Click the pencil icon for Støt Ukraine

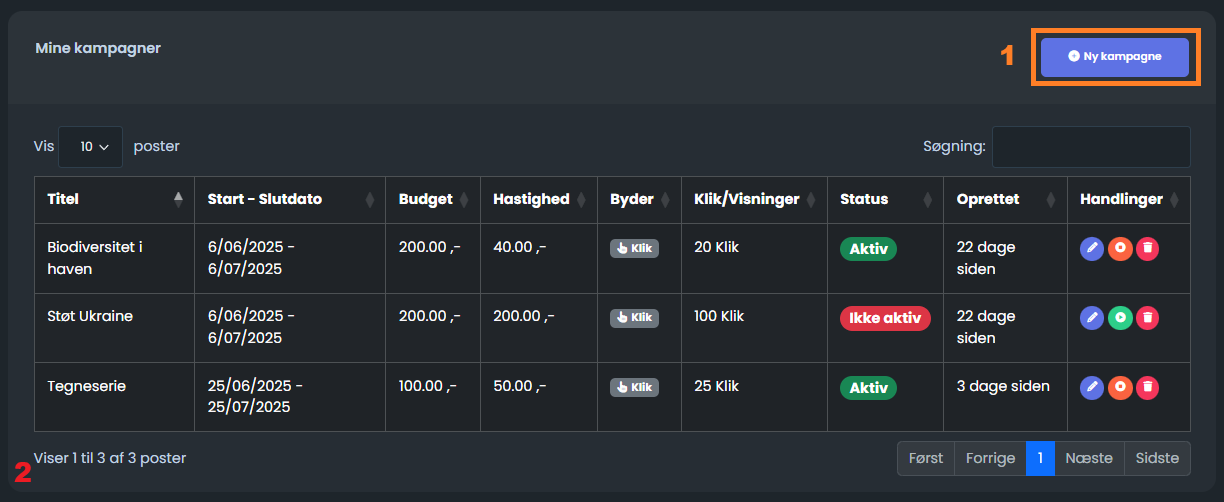(x=1093, y=318)
